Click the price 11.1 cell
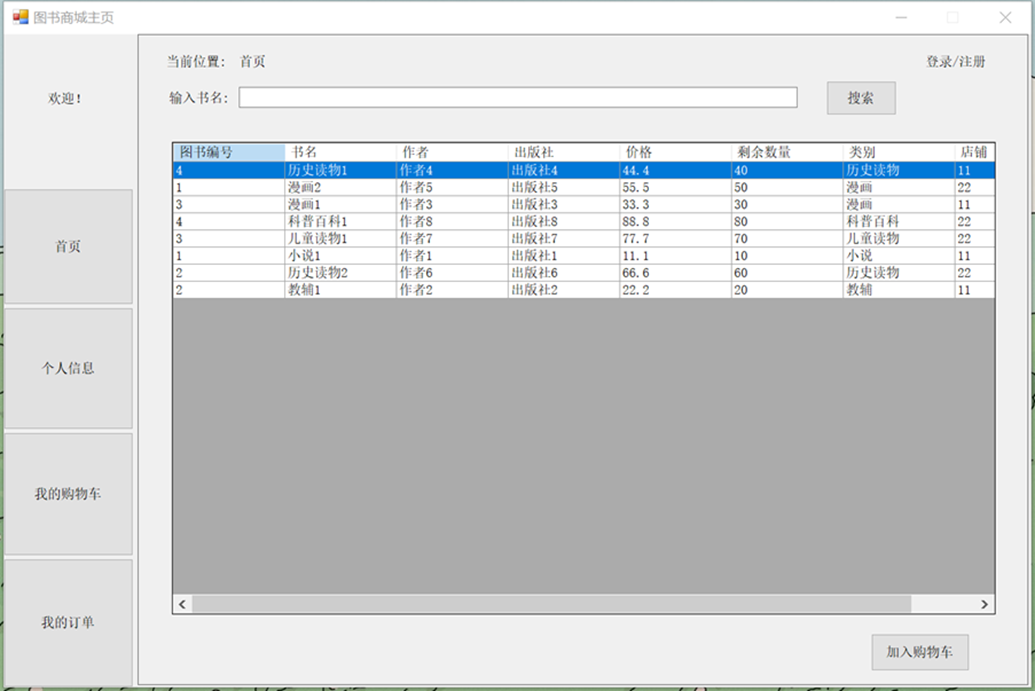1035x691 pixels. (x=675, y=256)
